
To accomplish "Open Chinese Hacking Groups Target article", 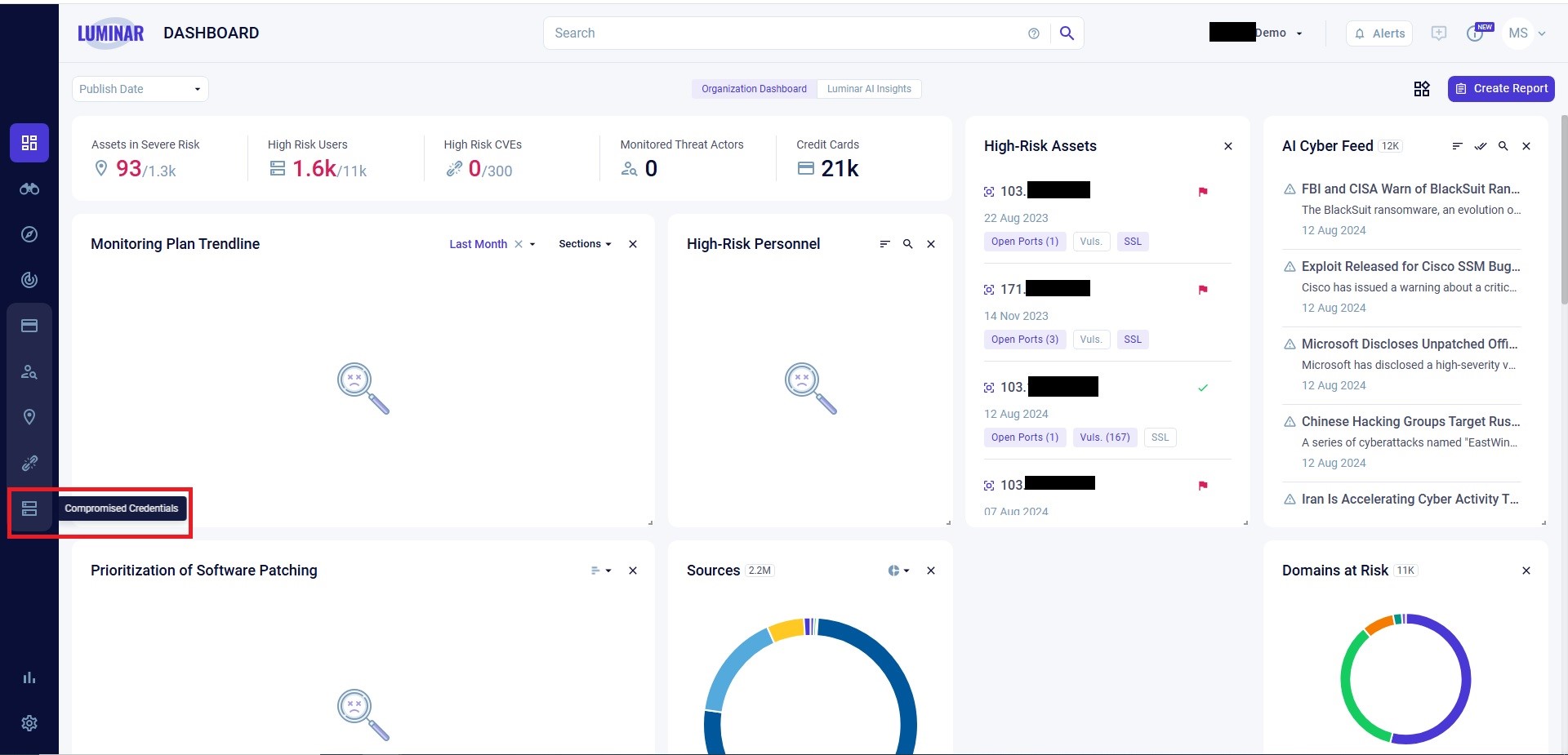I will [1410, 421].
